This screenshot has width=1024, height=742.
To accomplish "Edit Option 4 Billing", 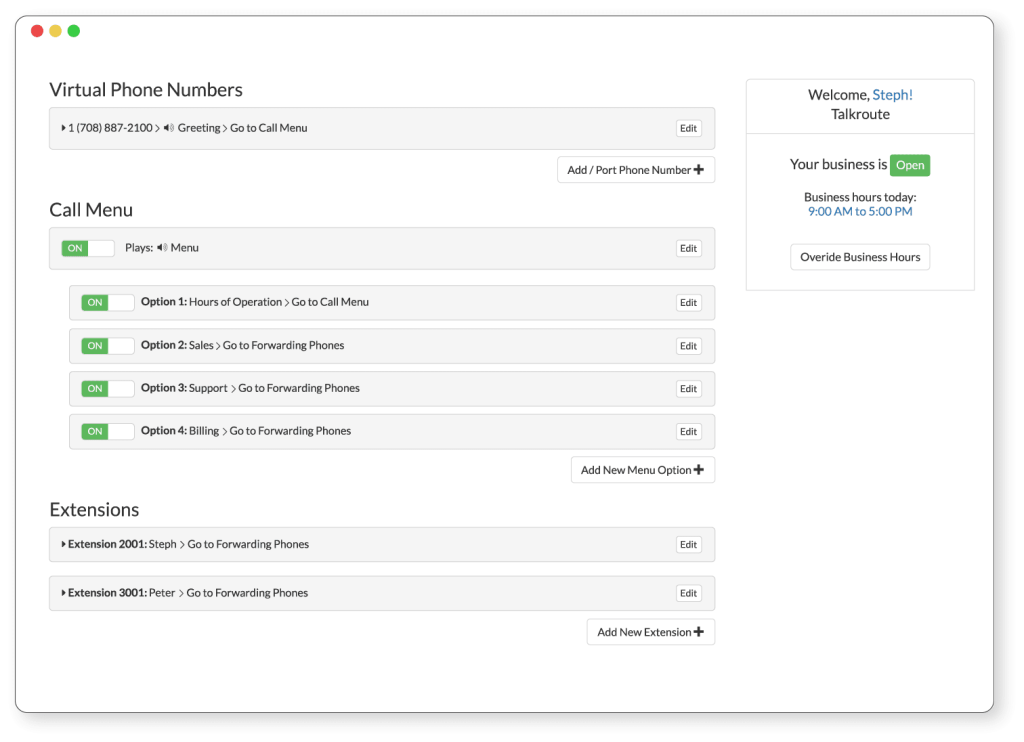I will tap(688, 431).
